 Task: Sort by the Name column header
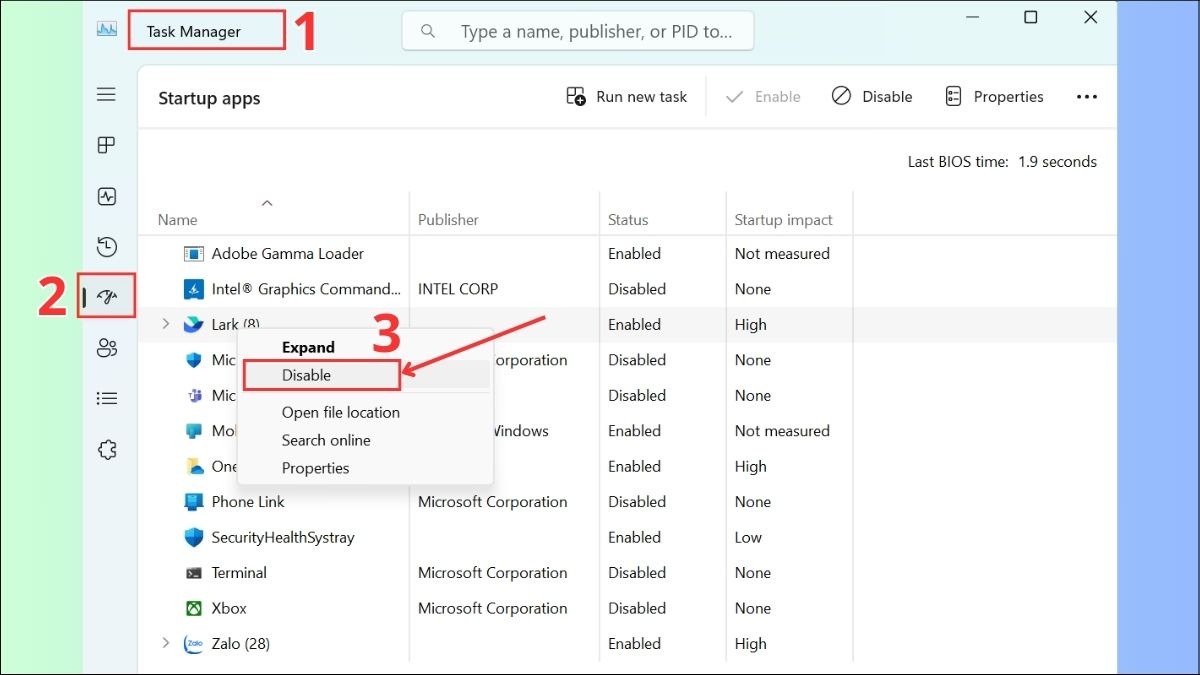[x=178, y=220]
